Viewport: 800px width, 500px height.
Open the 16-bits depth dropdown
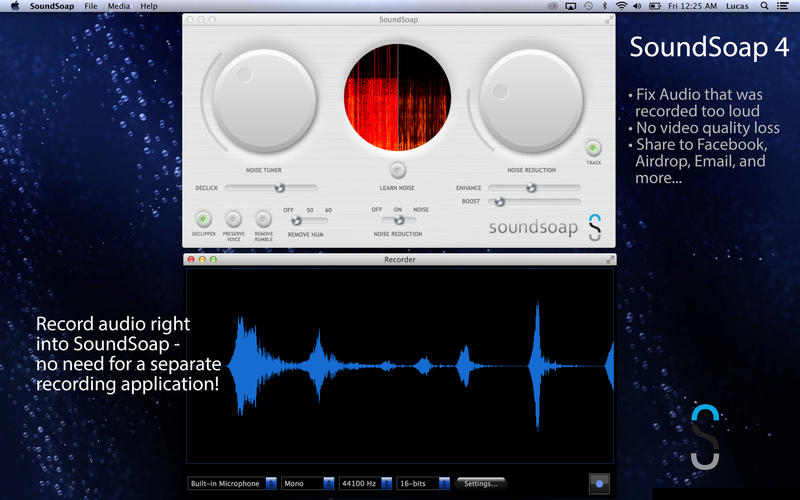(x=423, y=483)
